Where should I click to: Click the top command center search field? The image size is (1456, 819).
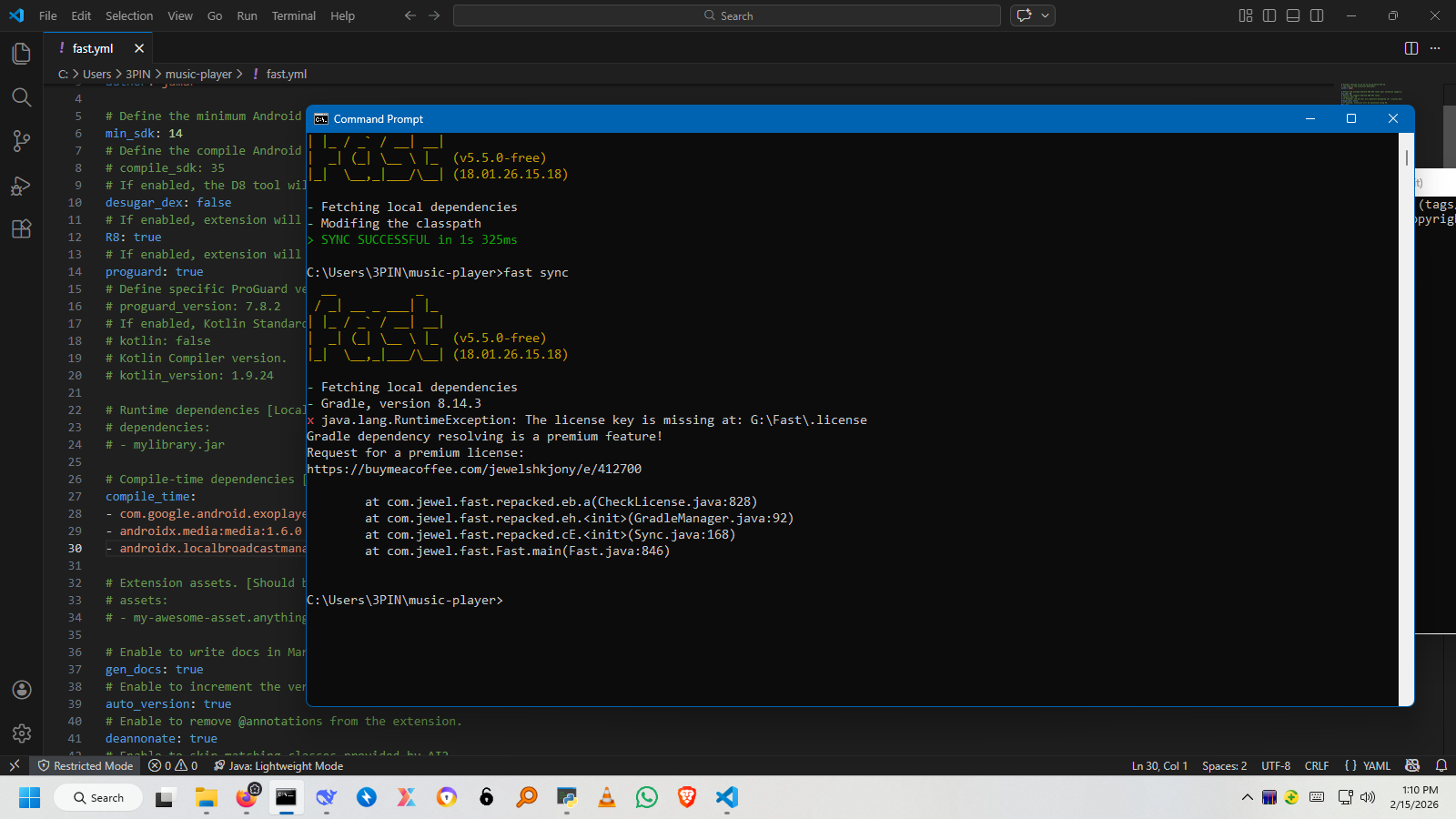pos(726,15)
